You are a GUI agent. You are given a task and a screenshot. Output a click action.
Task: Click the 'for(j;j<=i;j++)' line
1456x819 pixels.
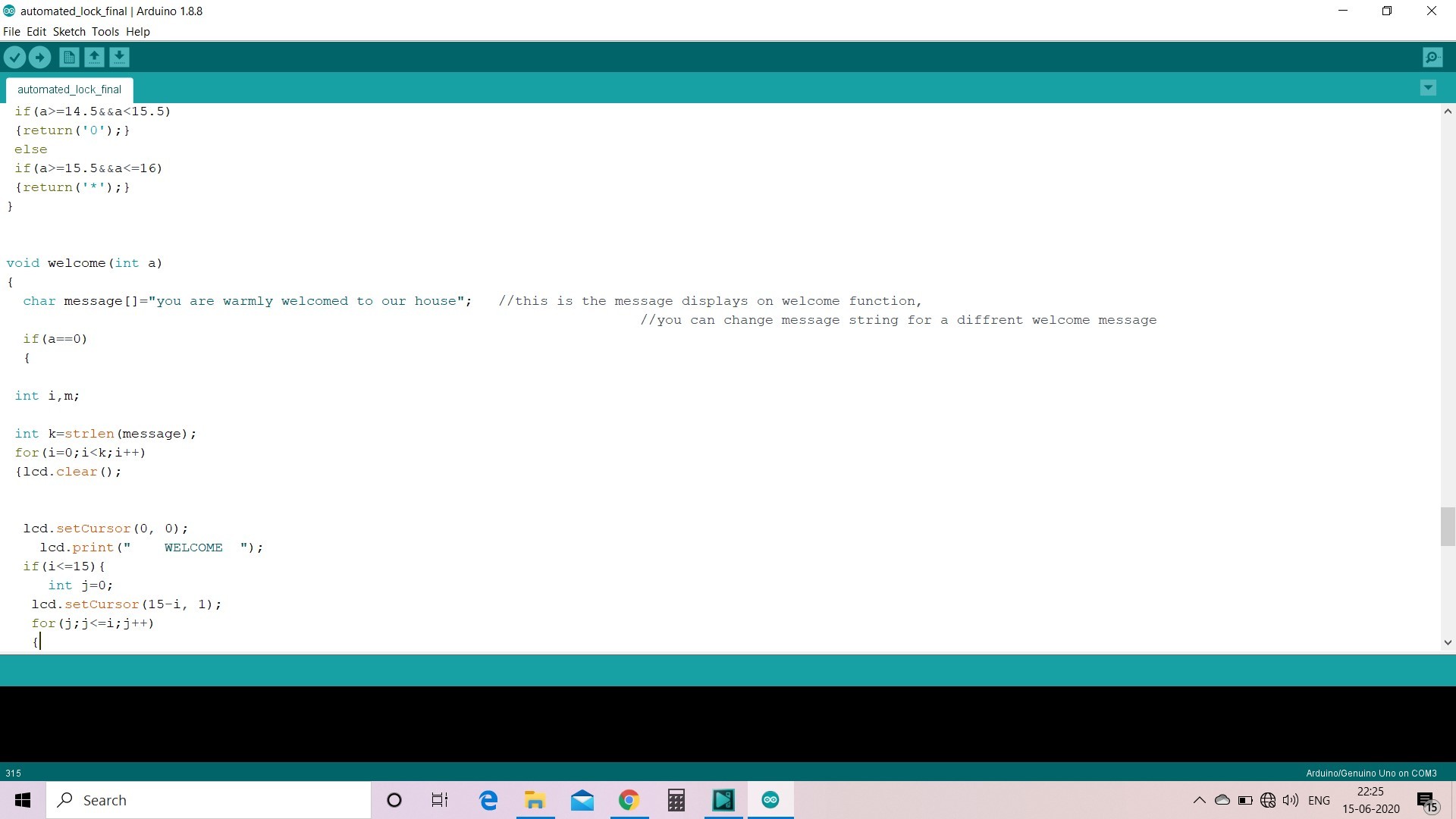coord(93,623)
